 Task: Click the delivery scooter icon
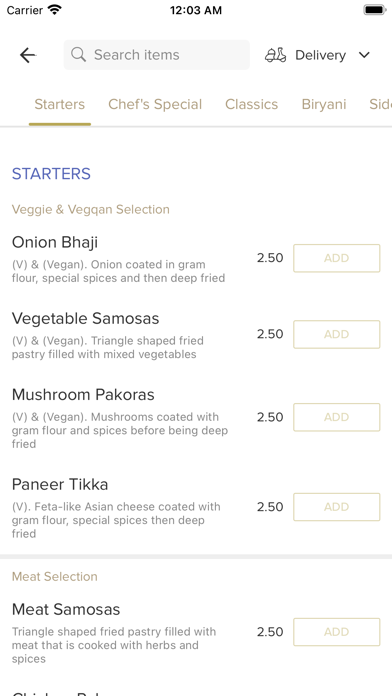click(x=276, y=55)
